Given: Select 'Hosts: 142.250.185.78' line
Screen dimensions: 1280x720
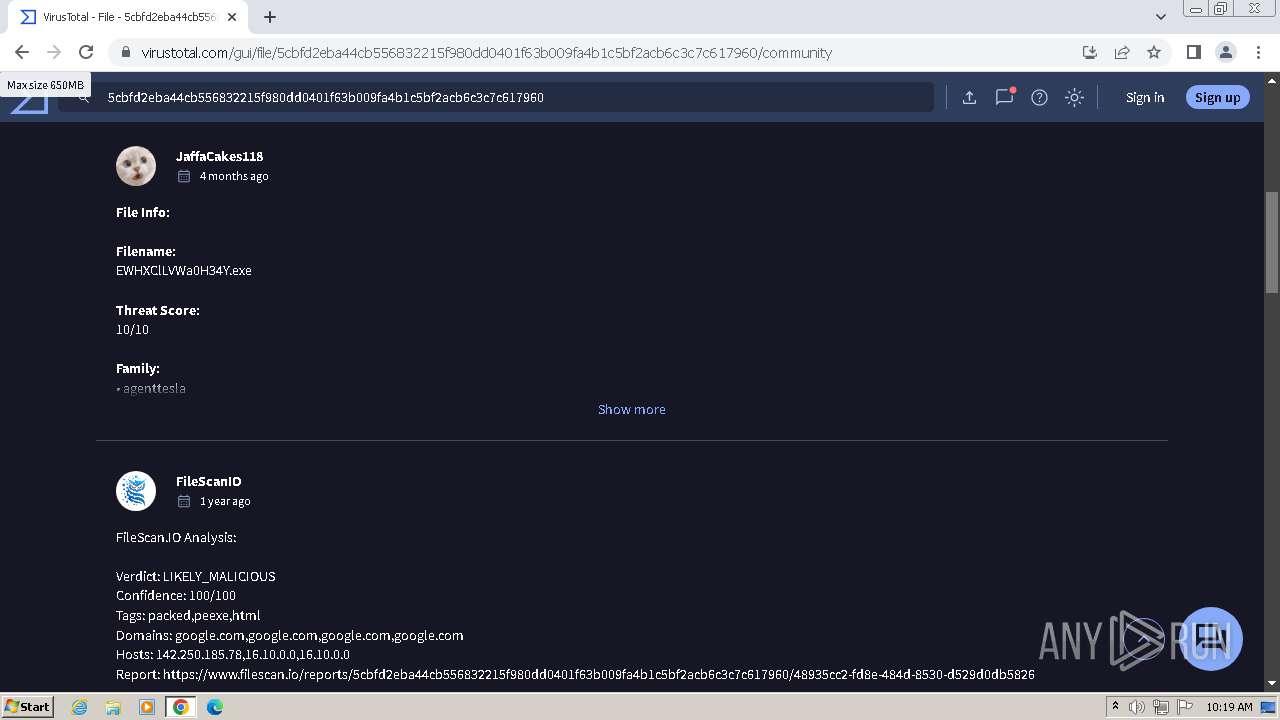Looking at the screenshot, I should click(233, 654).
